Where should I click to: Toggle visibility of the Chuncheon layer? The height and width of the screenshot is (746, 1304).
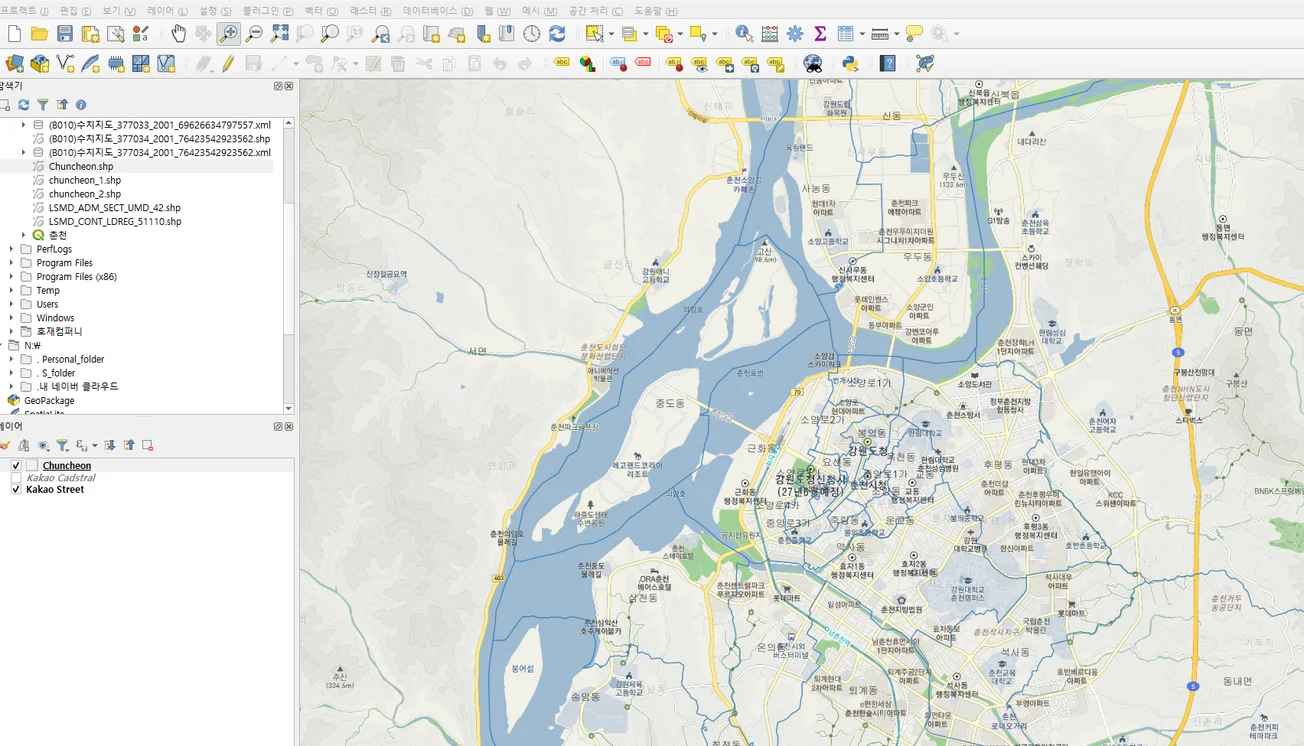16,466
